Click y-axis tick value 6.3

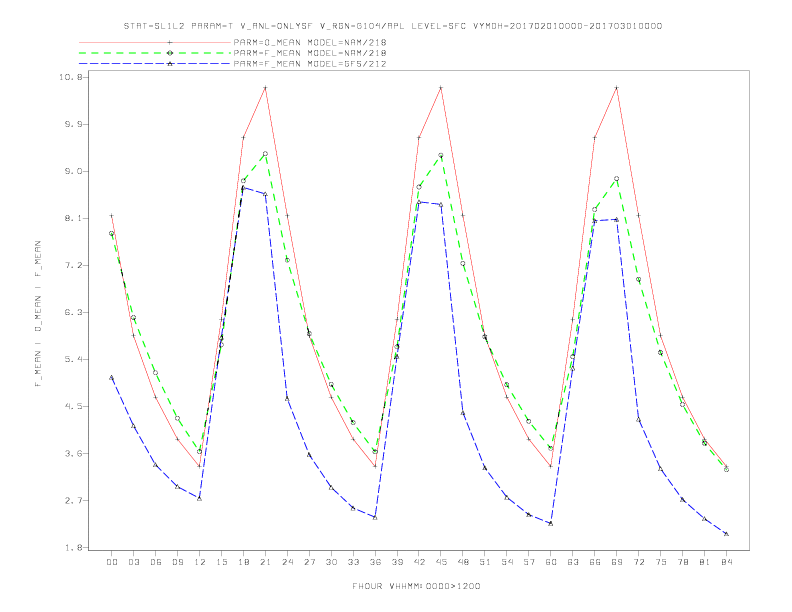[73, 312]
